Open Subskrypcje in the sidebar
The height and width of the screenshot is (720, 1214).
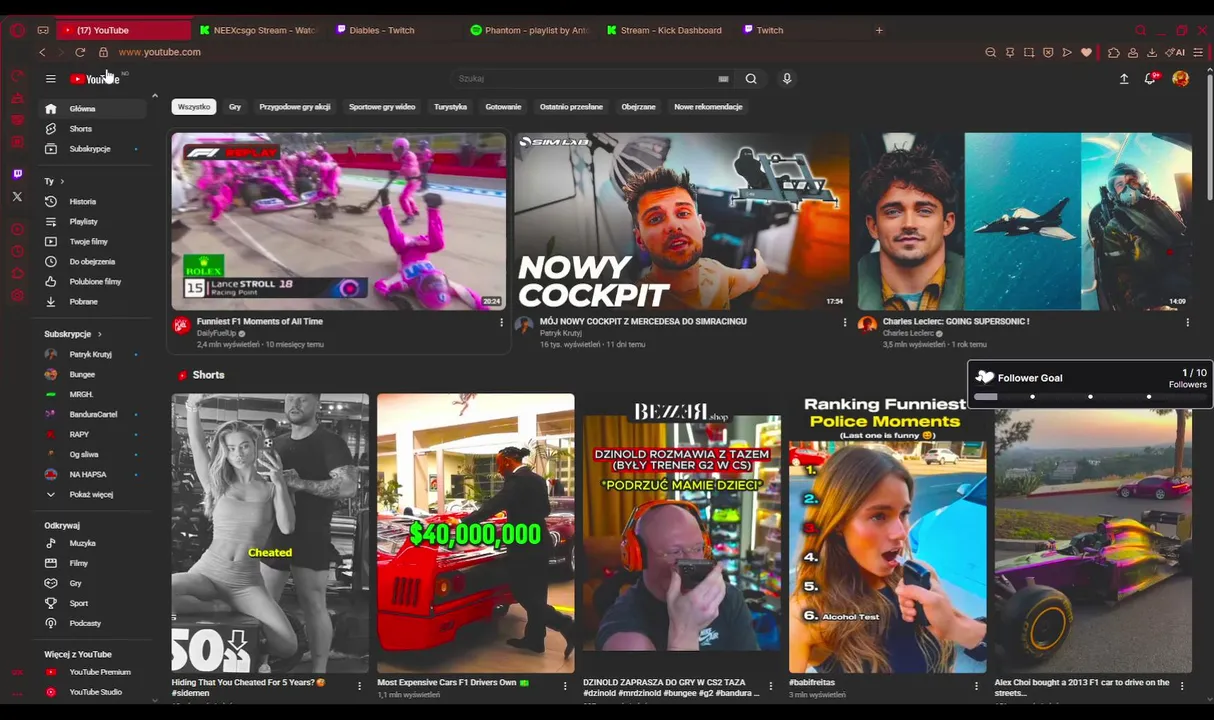pos(90,148)
